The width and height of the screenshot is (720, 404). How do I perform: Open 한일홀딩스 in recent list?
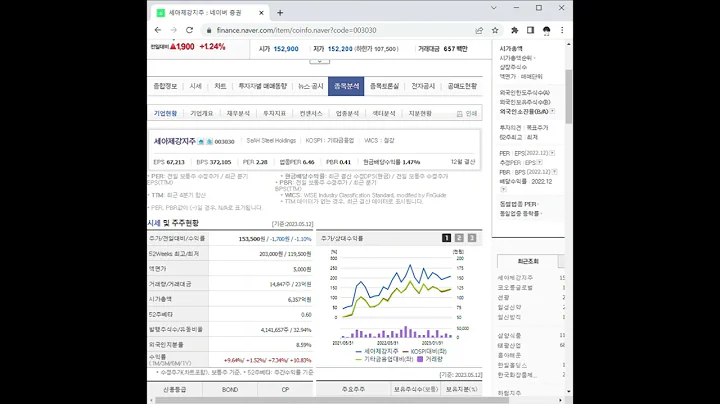tap(512, 365)
